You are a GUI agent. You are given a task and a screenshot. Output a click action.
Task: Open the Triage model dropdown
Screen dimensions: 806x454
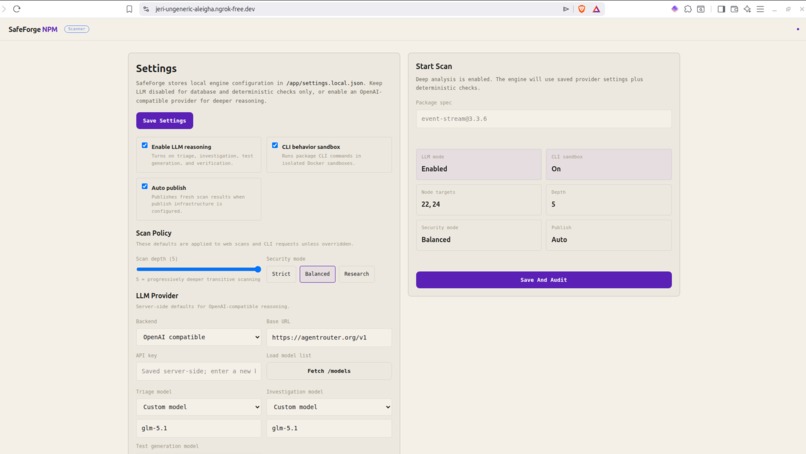[198, 407]
